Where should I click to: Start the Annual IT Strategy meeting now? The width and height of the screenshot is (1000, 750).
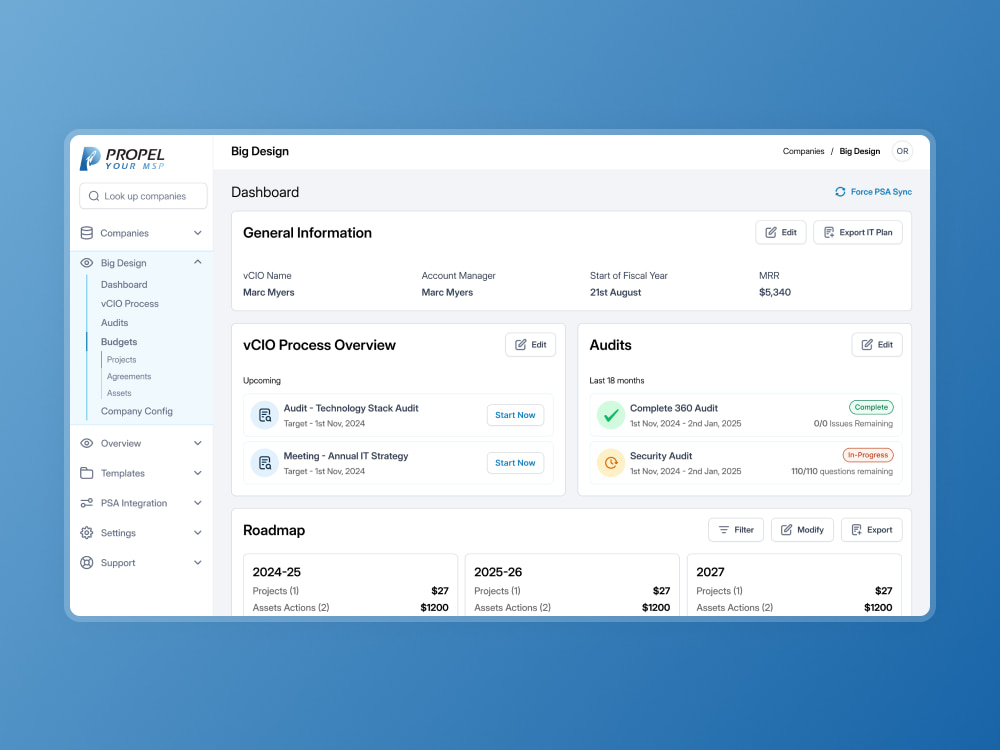[515, 463]
